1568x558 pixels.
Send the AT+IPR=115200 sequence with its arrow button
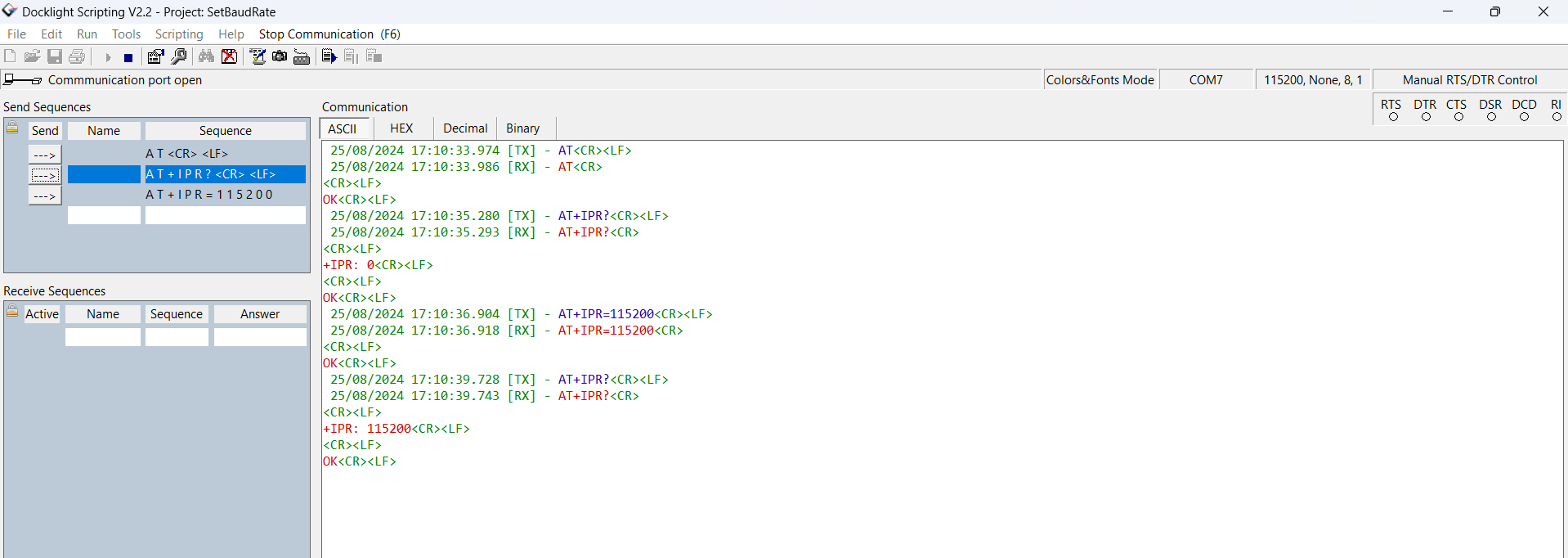(45, 196)
